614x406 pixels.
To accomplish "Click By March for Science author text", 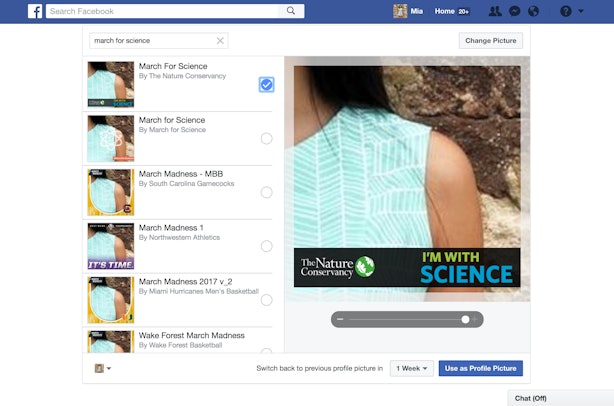I will point(172,130).
